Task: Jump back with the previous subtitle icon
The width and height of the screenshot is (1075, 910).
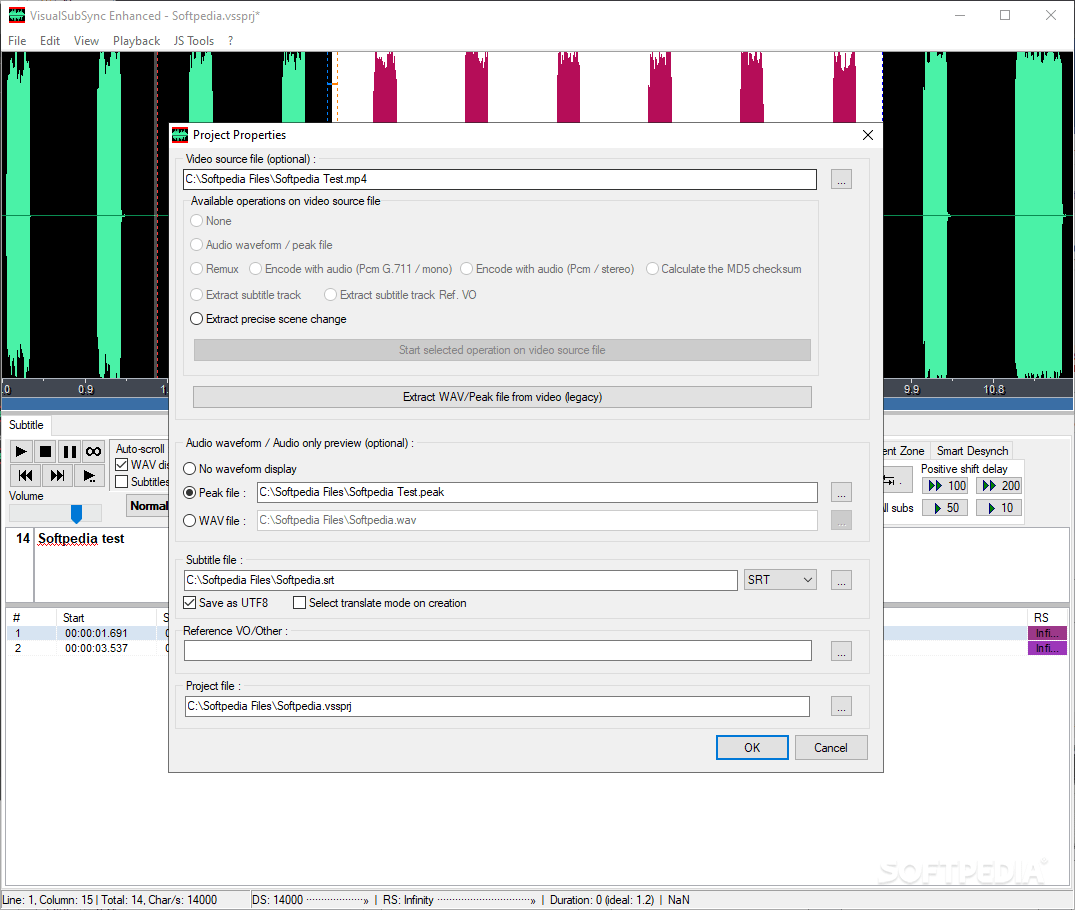Action: point(24,475)
